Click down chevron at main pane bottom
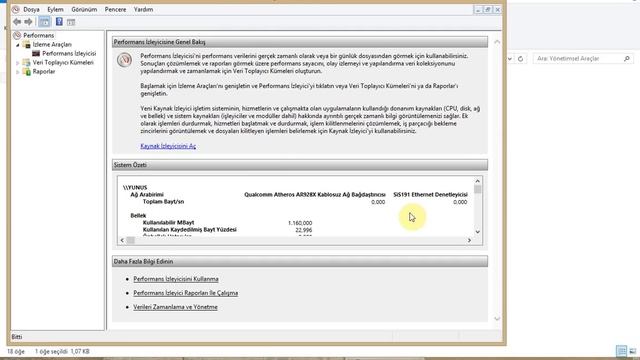640x360 pixels. click(497, 318)
